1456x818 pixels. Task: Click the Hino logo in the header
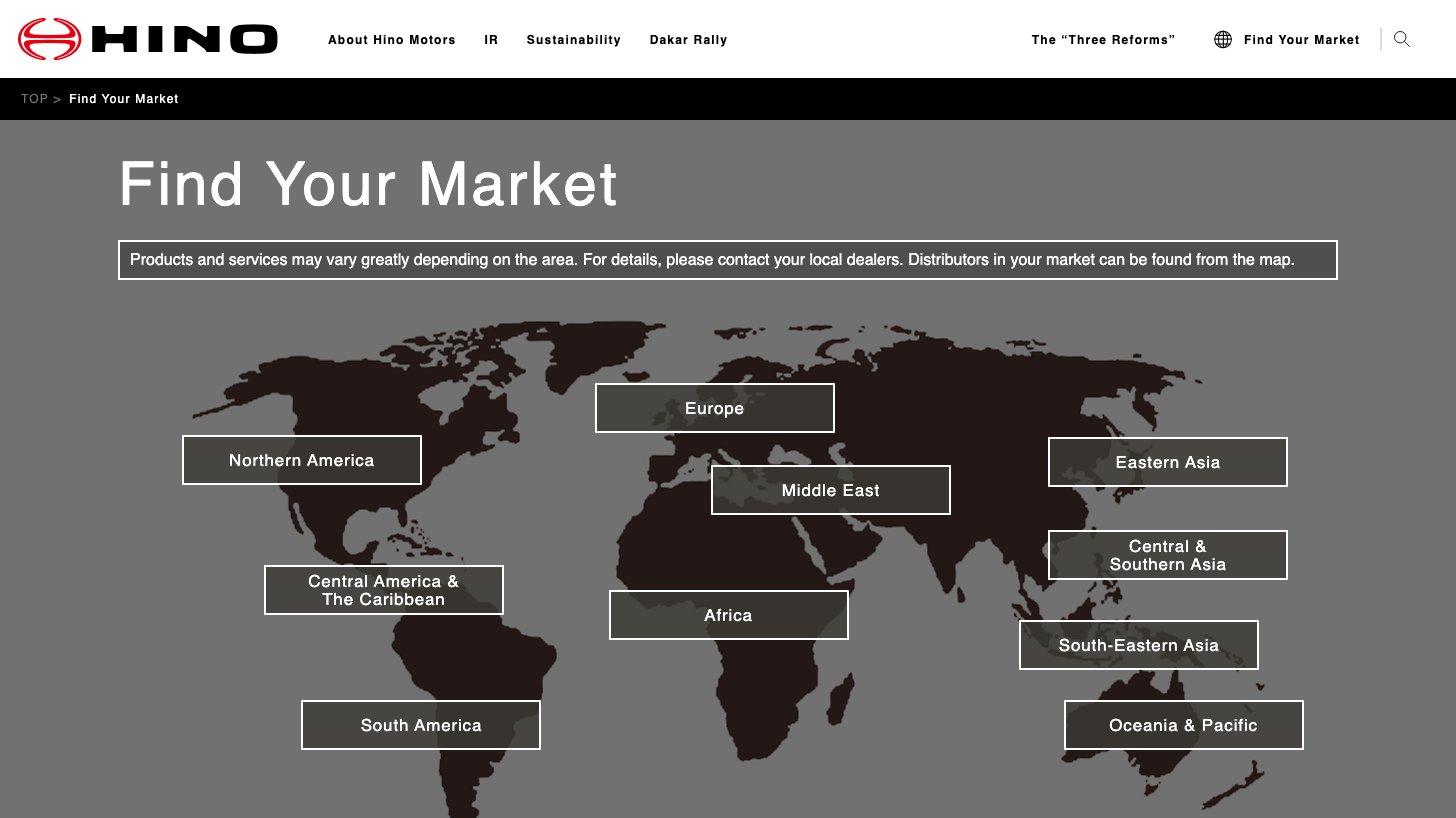coord(148,39)
